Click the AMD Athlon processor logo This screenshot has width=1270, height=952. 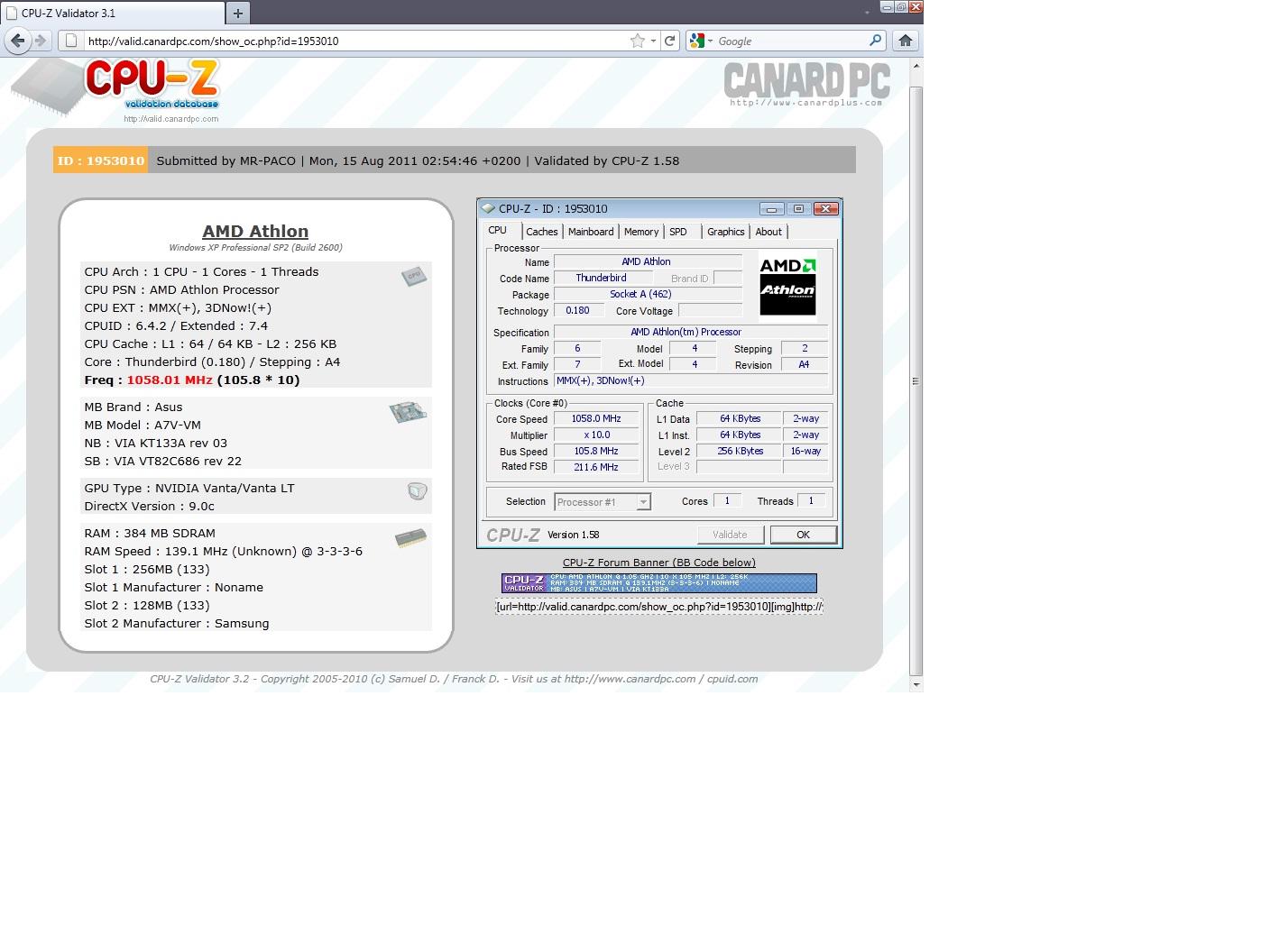point(787,287)
